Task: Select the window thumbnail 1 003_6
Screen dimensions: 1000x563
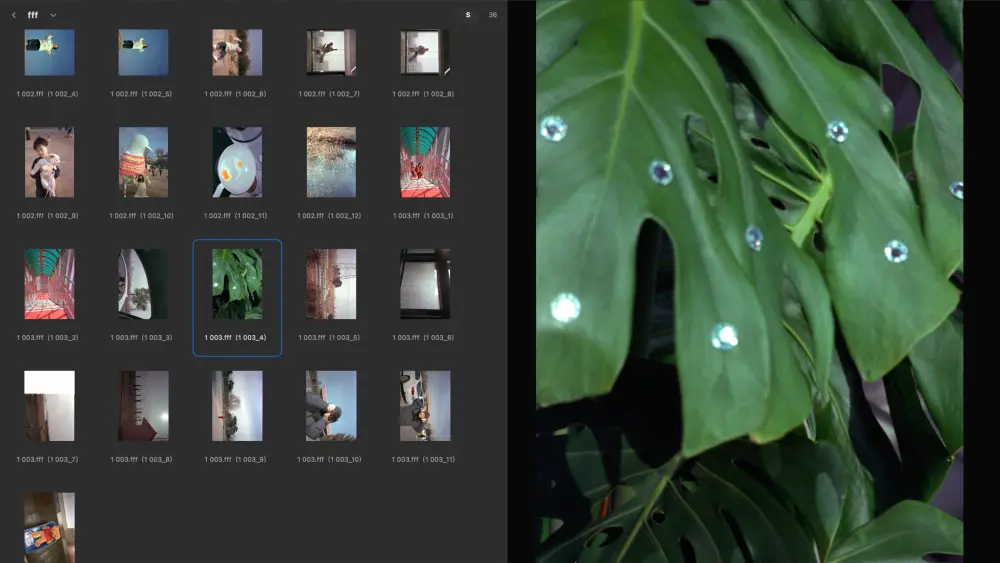Action: 425,284
